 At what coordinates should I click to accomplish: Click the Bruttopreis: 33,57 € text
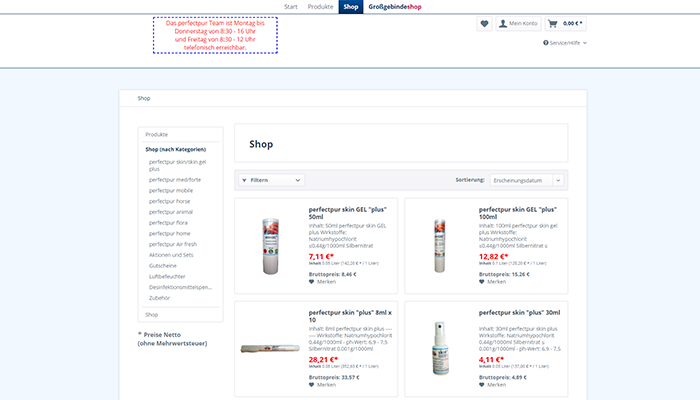pyautogui.click(x=334, y=377)
